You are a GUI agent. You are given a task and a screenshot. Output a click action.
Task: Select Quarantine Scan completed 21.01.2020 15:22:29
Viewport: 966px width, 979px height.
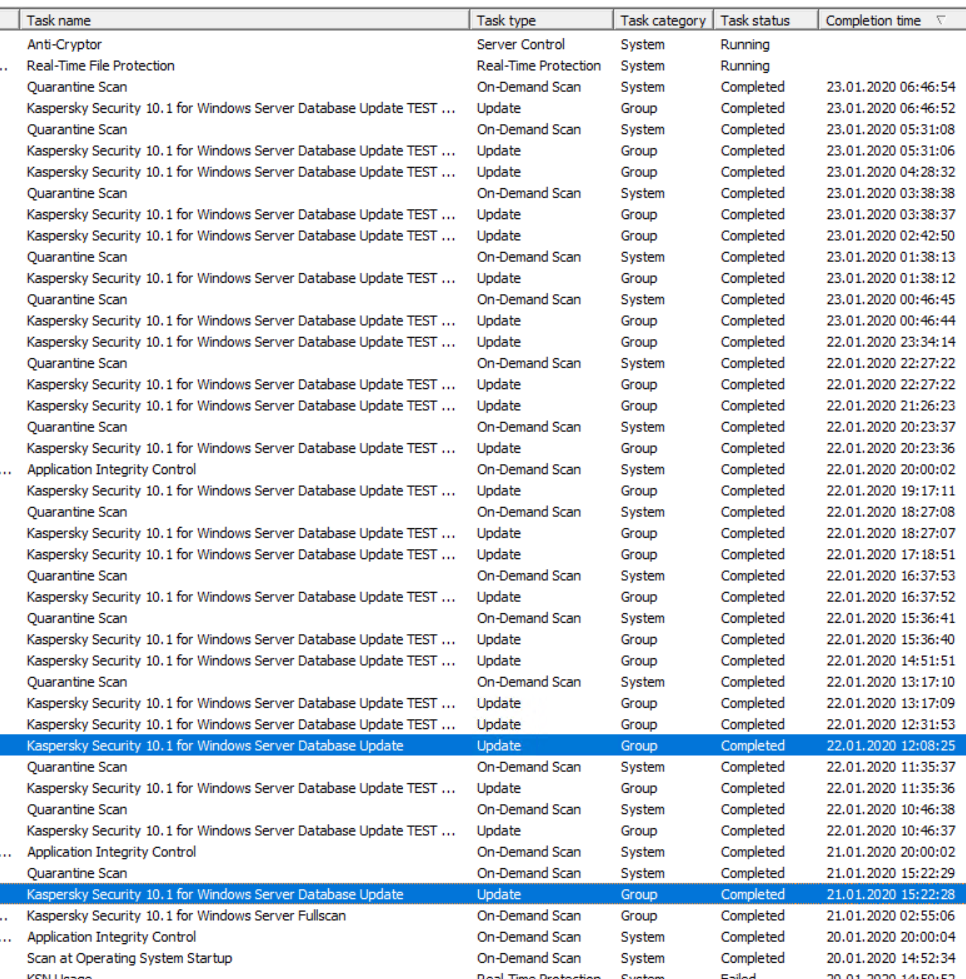pyautogui.click(x=483, y=872)
